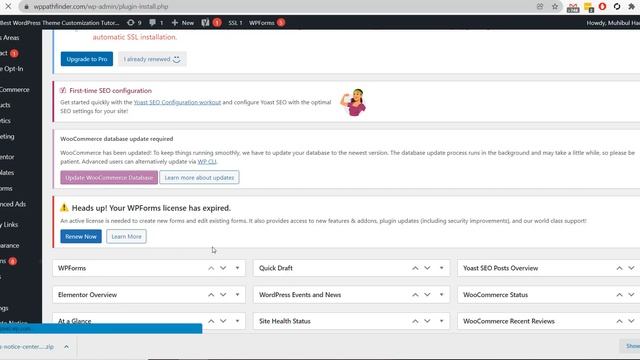Open the New content menu
Image resolution: width=640 pixels, height=360 pixels.
pos(182,22)
